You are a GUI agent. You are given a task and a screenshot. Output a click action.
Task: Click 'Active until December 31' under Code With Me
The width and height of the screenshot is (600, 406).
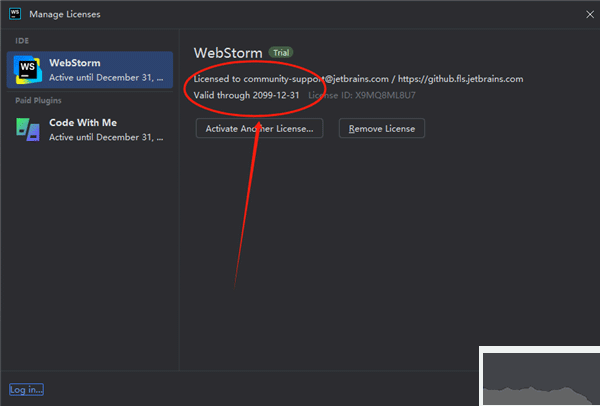(106, 137)
